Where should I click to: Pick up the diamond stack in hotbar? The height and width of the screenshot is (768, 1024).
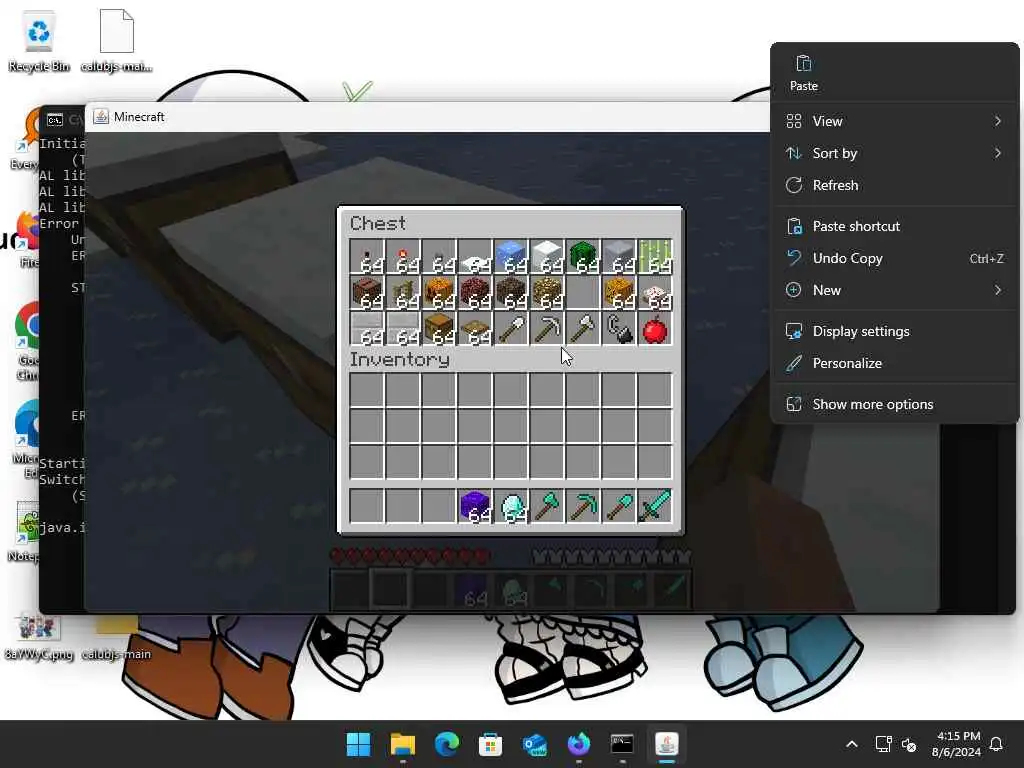pyautogui.click(x=510, y=506)
